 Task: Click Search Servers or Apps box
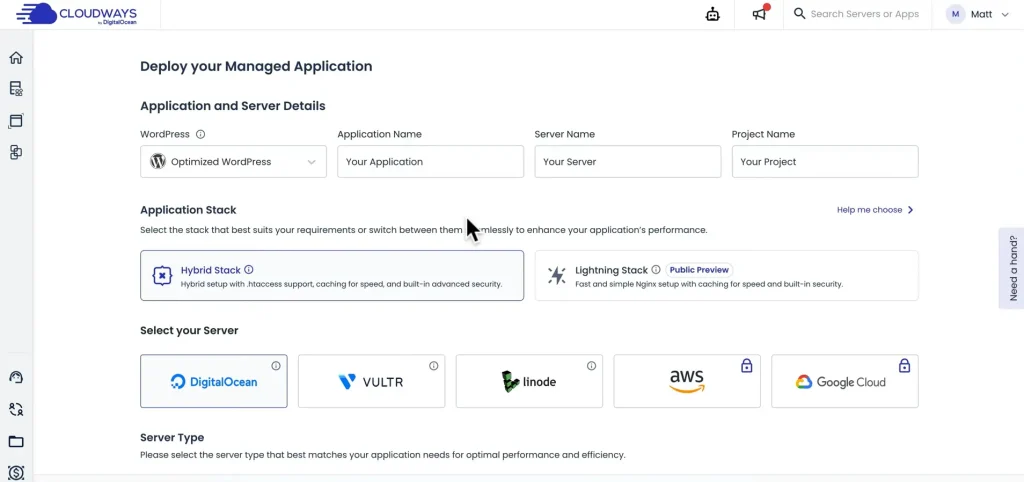point(865,14)
